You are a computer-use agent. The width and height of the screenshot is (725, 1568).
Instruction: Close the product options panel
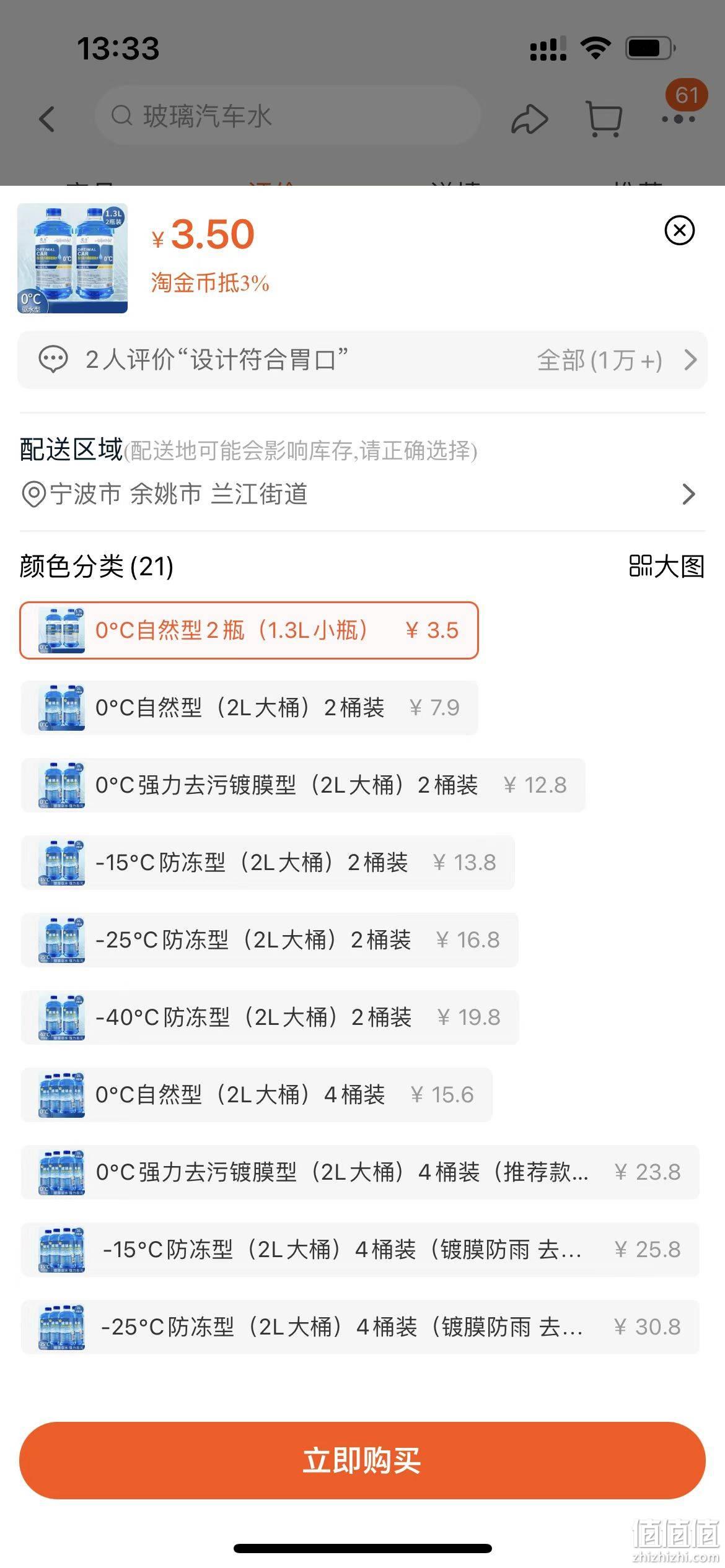(680, 230)
